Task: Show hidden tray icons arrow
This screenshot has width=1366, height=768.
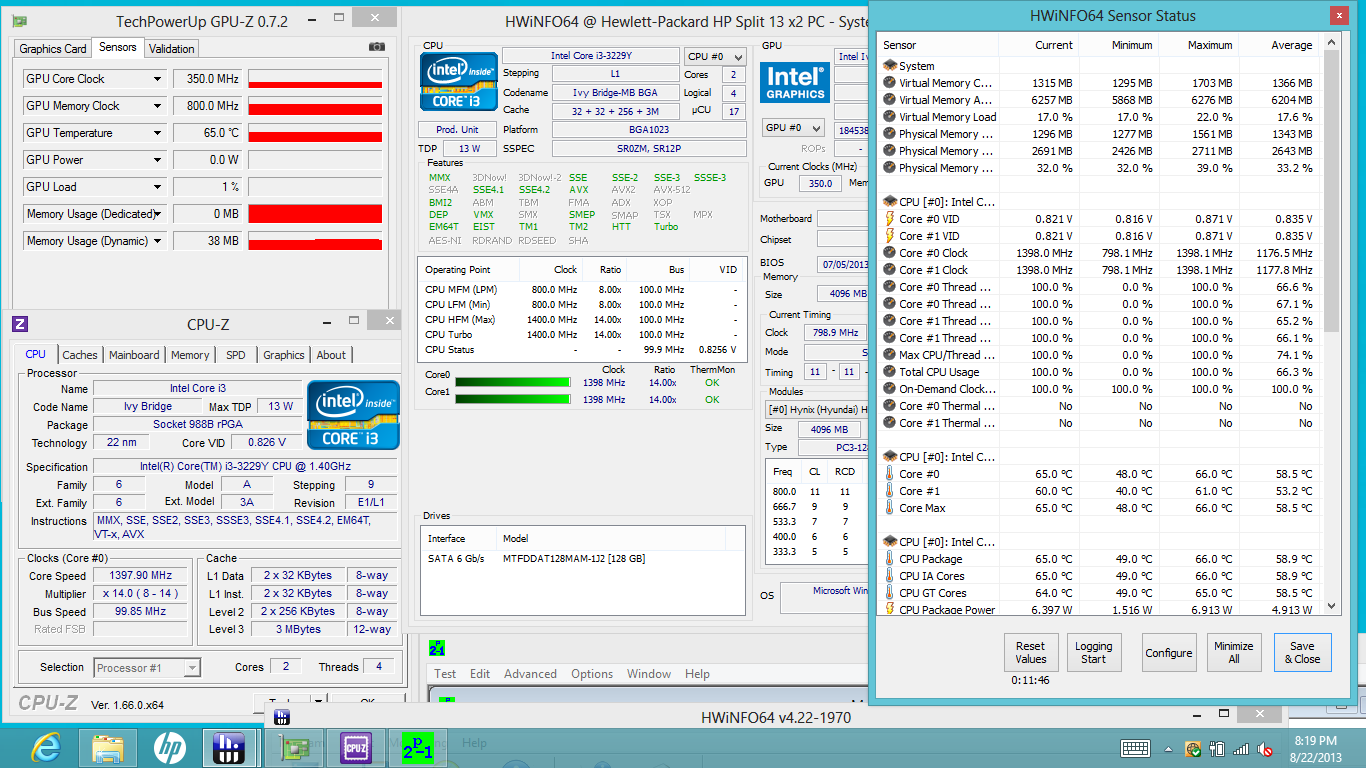Action: click(1169, 748)
